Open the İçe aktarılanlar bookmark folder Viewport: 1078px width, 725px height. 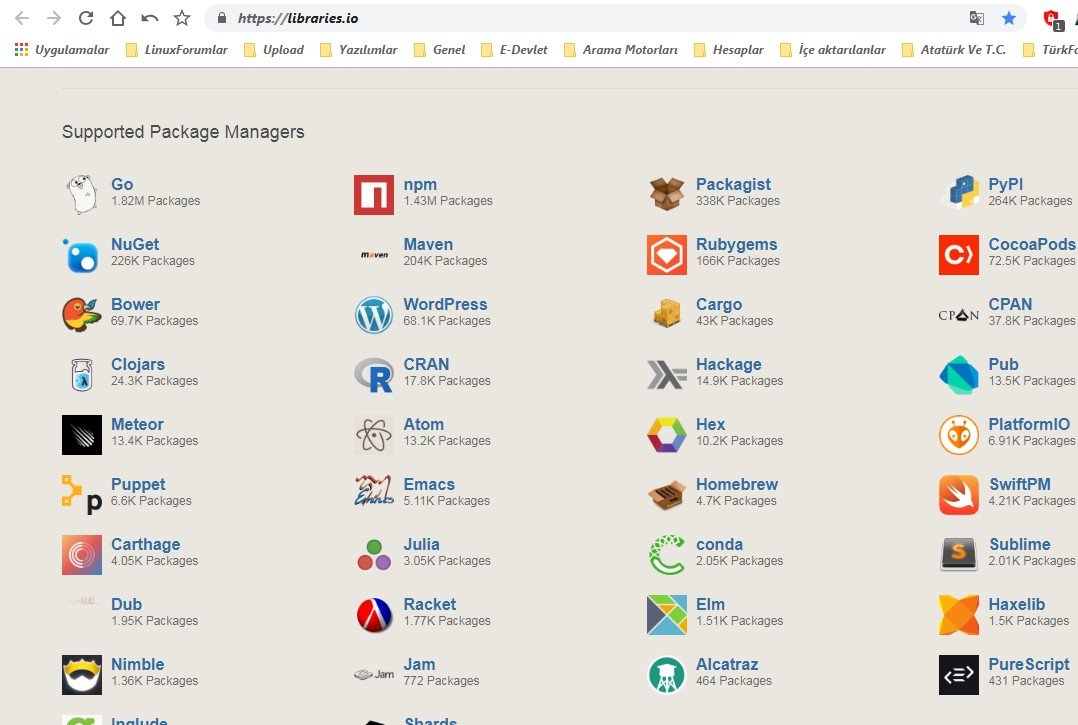click(832, 49)
